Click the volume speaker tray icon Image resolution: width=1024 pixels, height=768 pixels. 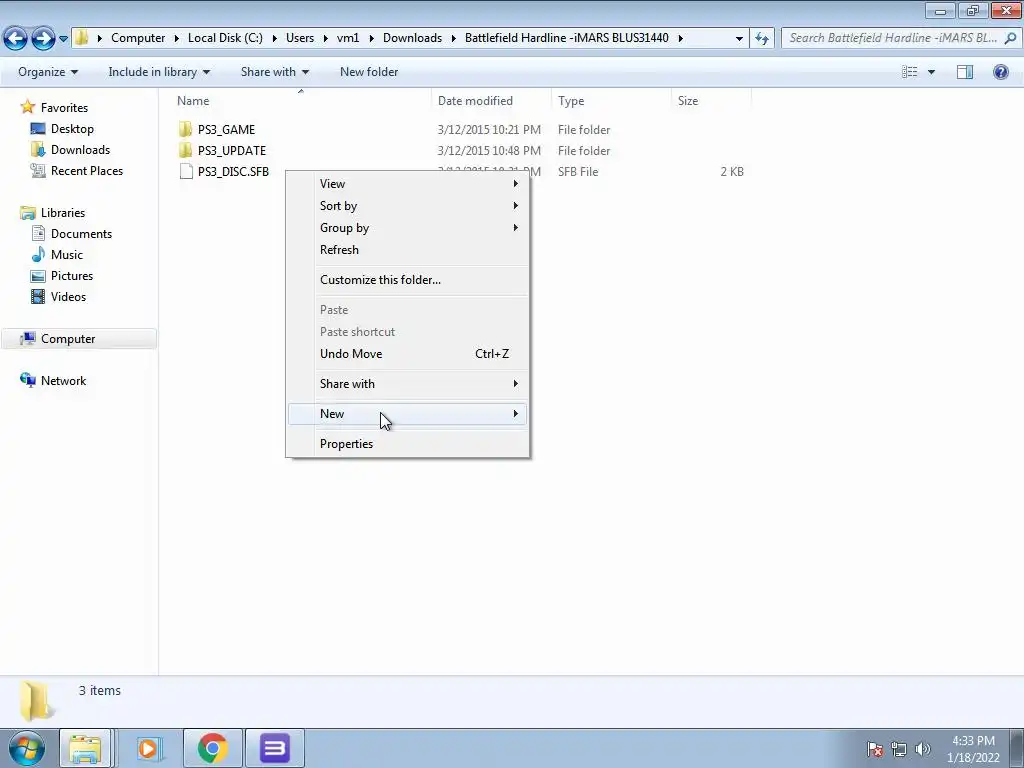[922, 749]
